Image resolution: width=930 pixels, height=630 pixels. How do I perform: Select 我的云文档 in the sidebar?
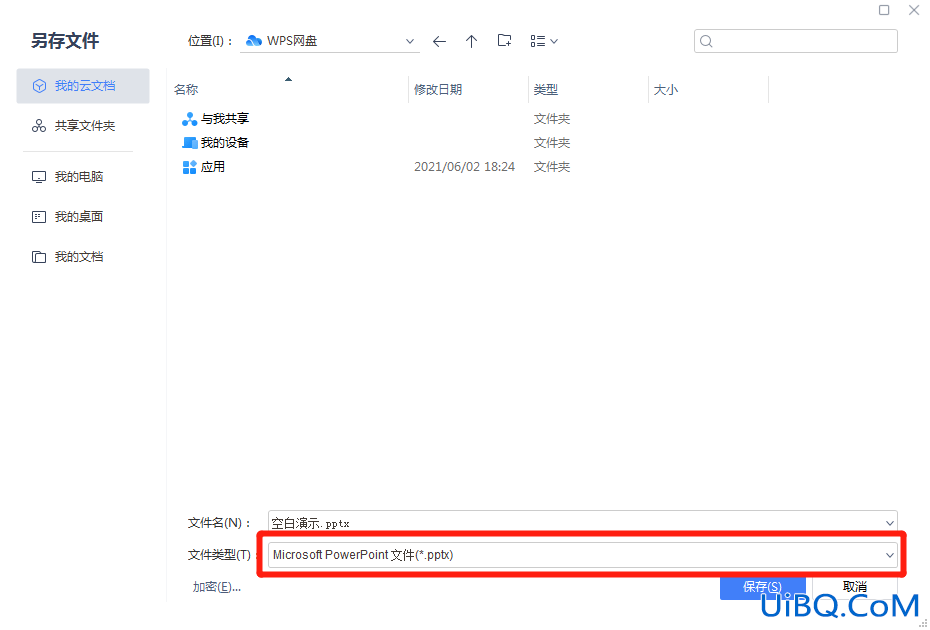pyautogui.click(x=83, y=86)
